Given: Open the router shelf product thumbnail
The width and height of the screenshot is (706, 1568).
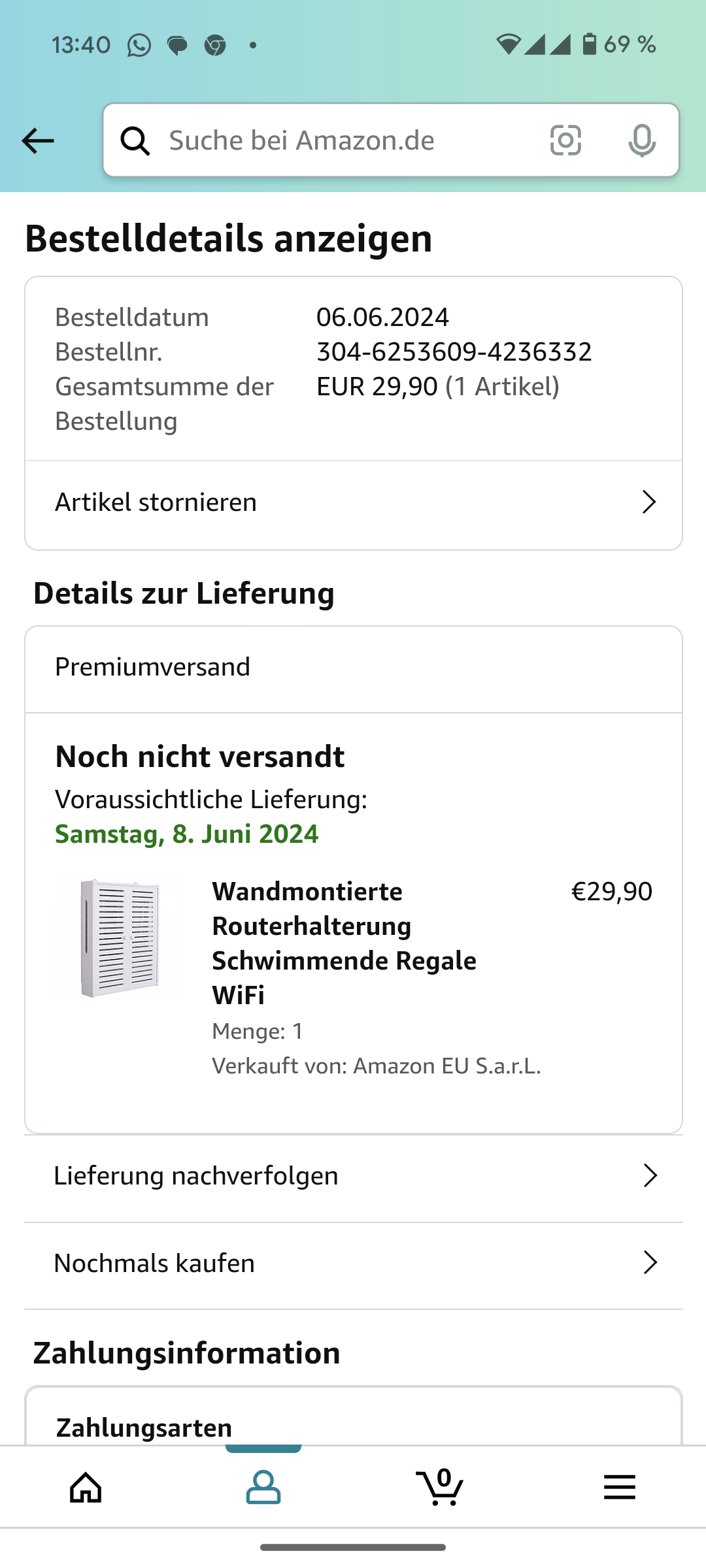Looking at the screenshot, I should coord(120,938).
